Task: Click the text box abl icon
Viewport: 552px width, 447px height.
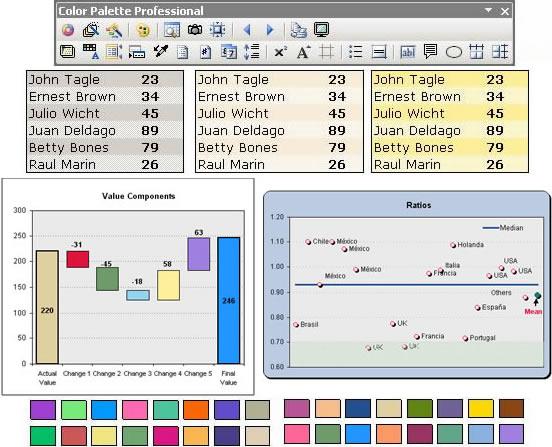Action: (408, 52)
